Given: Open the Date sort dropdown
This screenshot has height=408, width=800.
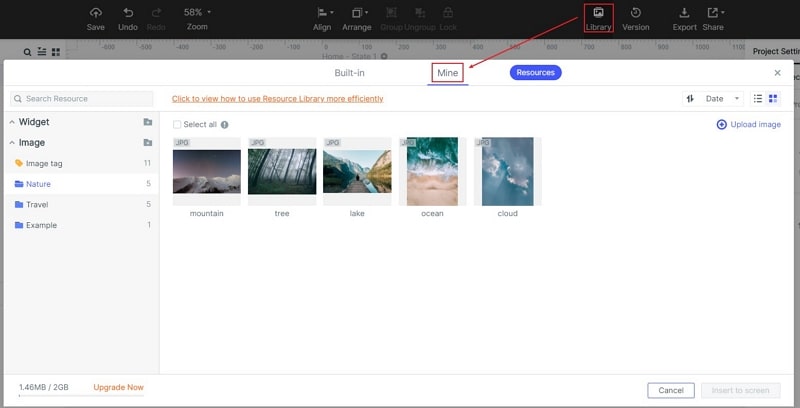Looking at the screenshot, I should pos(722,98).
